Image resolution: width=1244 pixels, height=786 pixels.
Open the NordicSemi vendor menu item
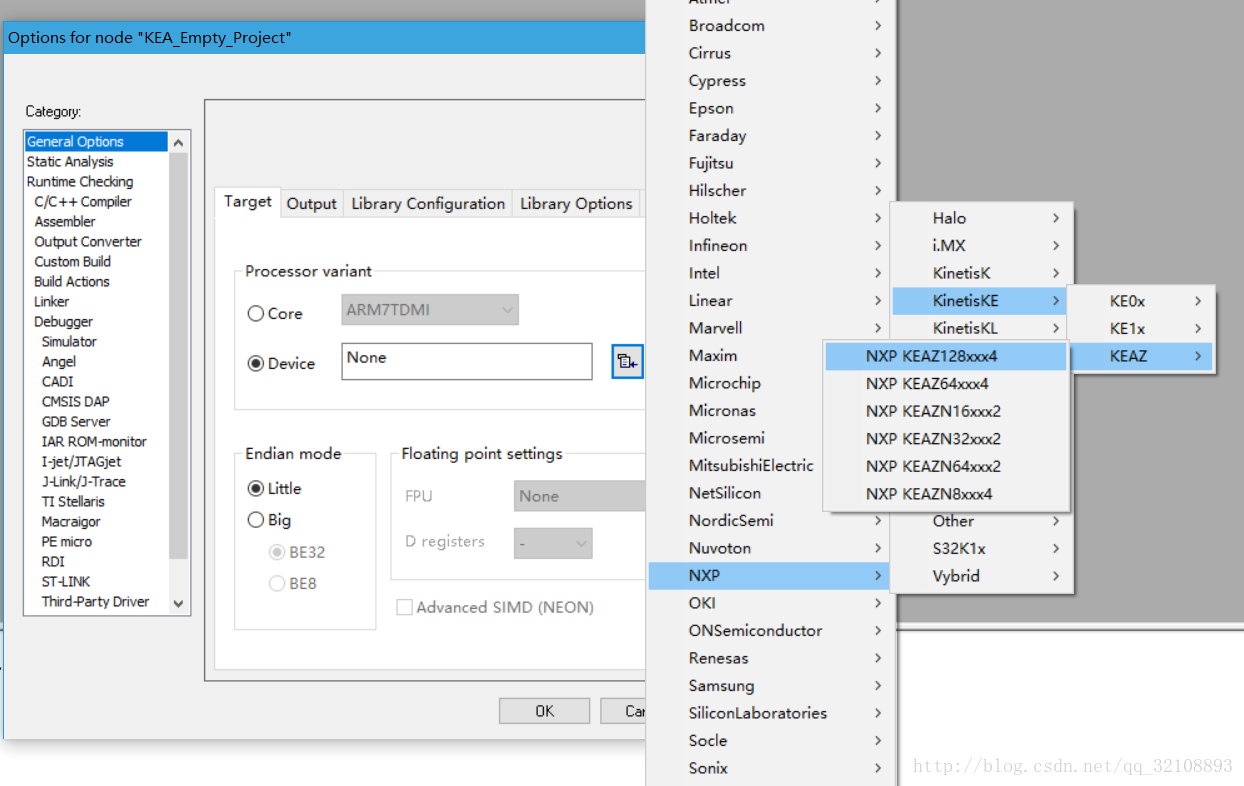tap(770, 521)
